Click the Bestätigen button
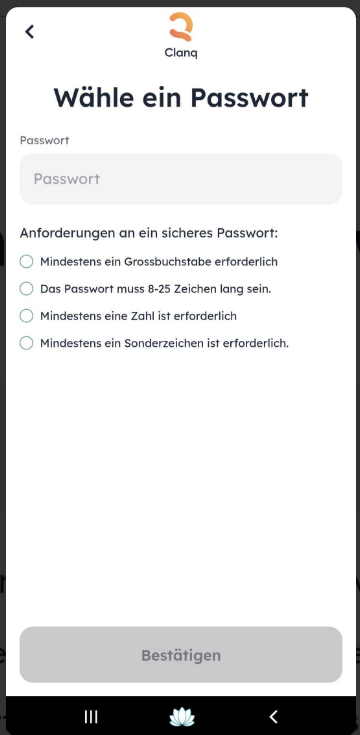Screen dimensions: 360x735 181,654
